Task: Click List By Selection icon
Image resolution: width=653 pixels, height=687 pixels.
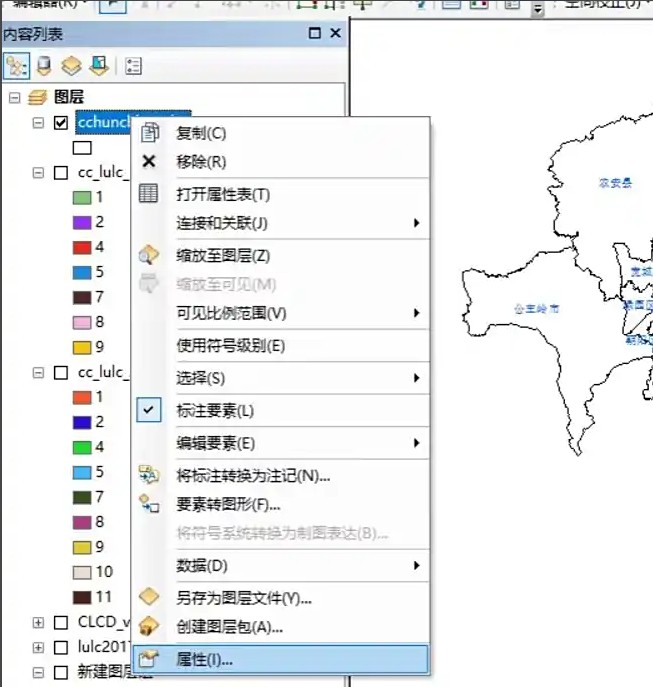Action: pyautogui.click(x=98, y=66)
